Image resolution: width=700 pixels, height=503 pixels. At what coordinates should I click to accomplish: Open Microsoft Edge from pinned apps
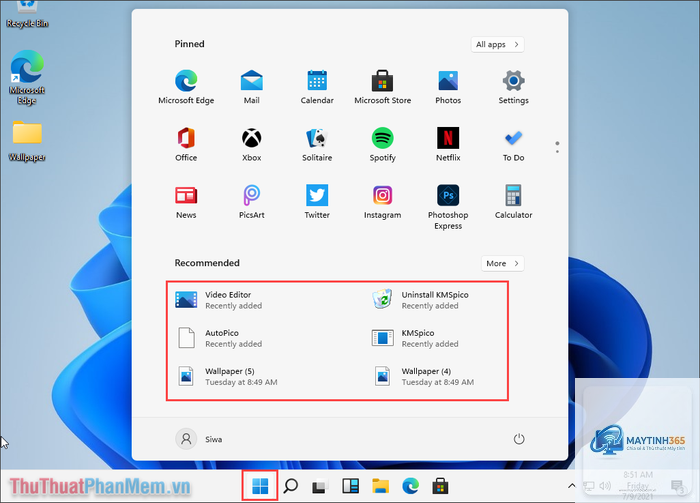click(x=186, y=87)
